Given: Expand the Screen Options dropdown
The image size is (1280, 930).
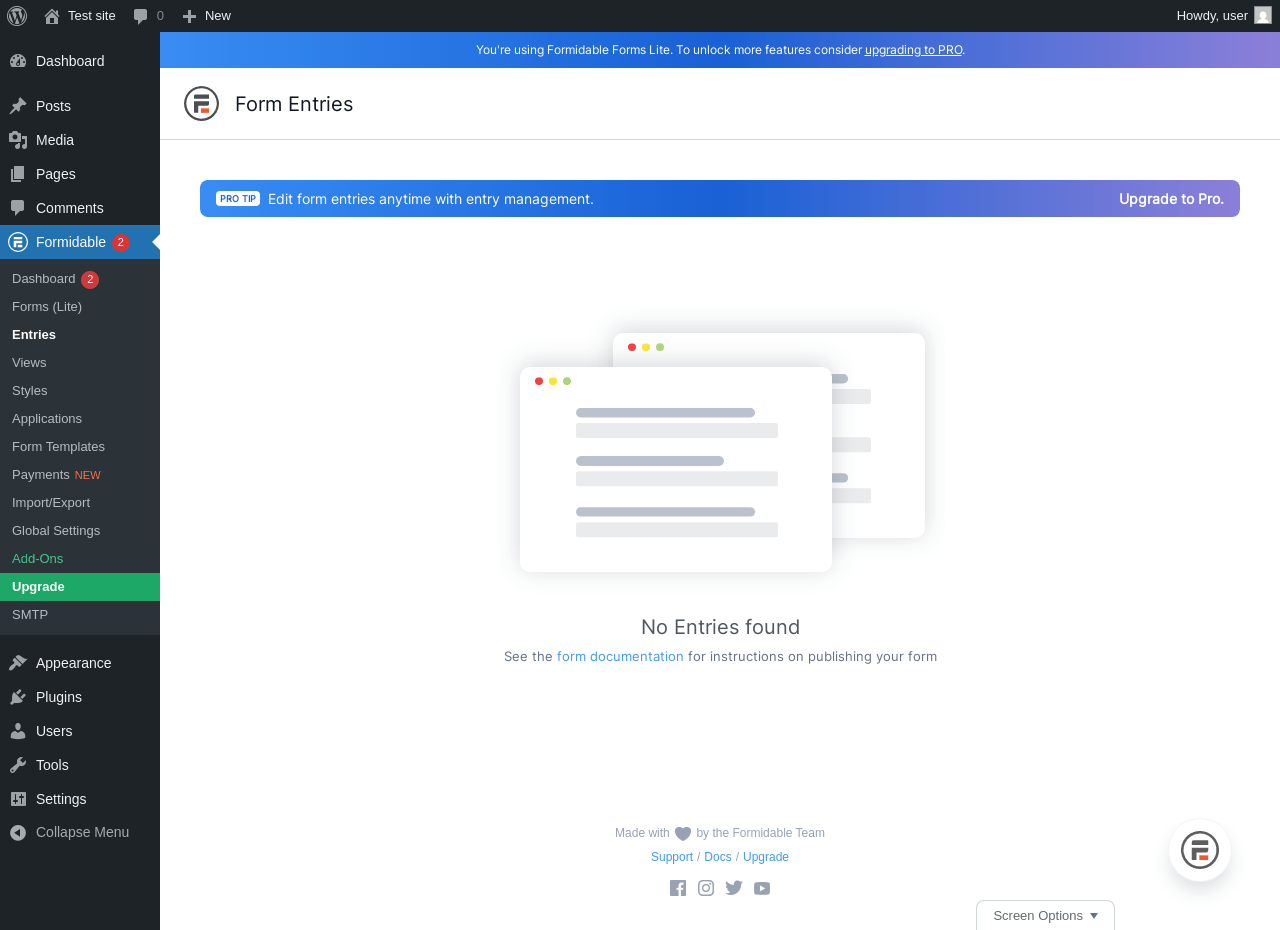Looking at the screenshot, I should click(x=1045, y=915).
